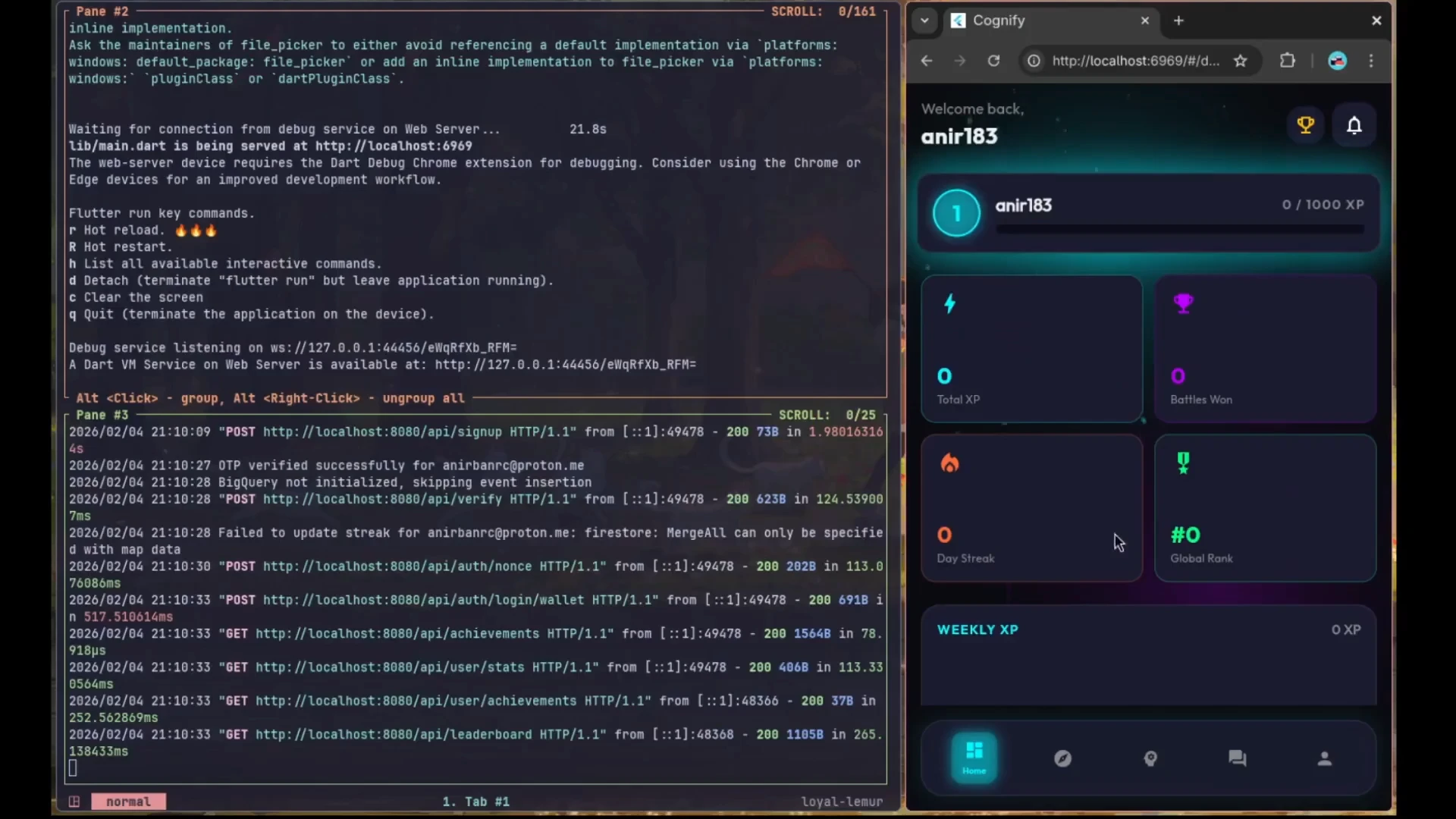The height and width of the screenshot is (819, 1456).
Task: Click the Pane #2 title in terminal
Action: coord(102,11)
